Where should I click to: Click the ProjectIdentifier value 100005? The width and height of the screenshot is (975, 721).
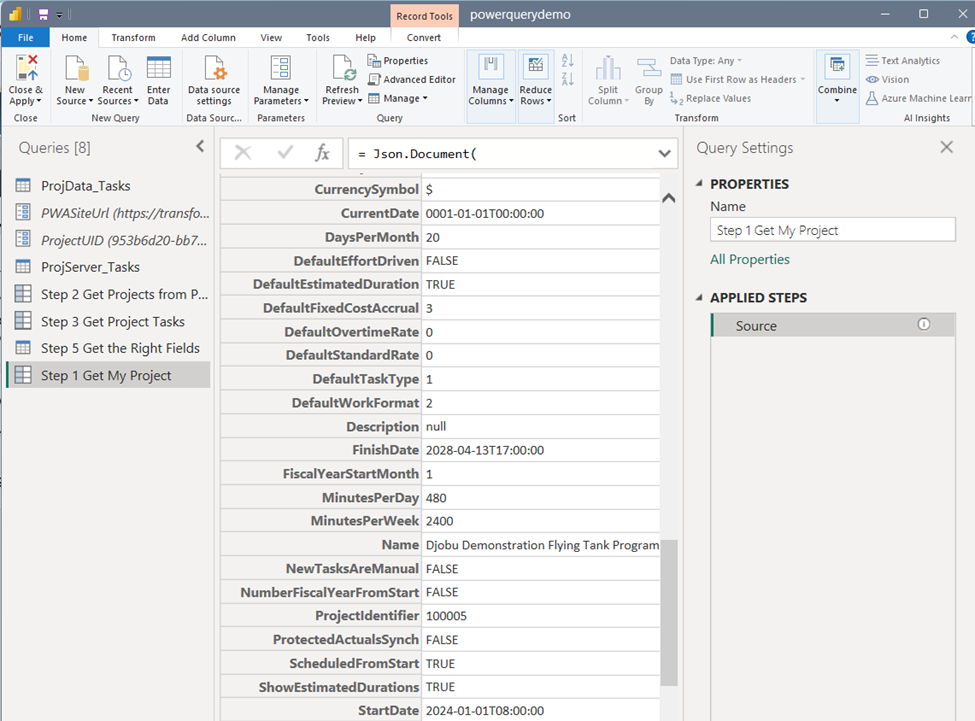[446, 616]
